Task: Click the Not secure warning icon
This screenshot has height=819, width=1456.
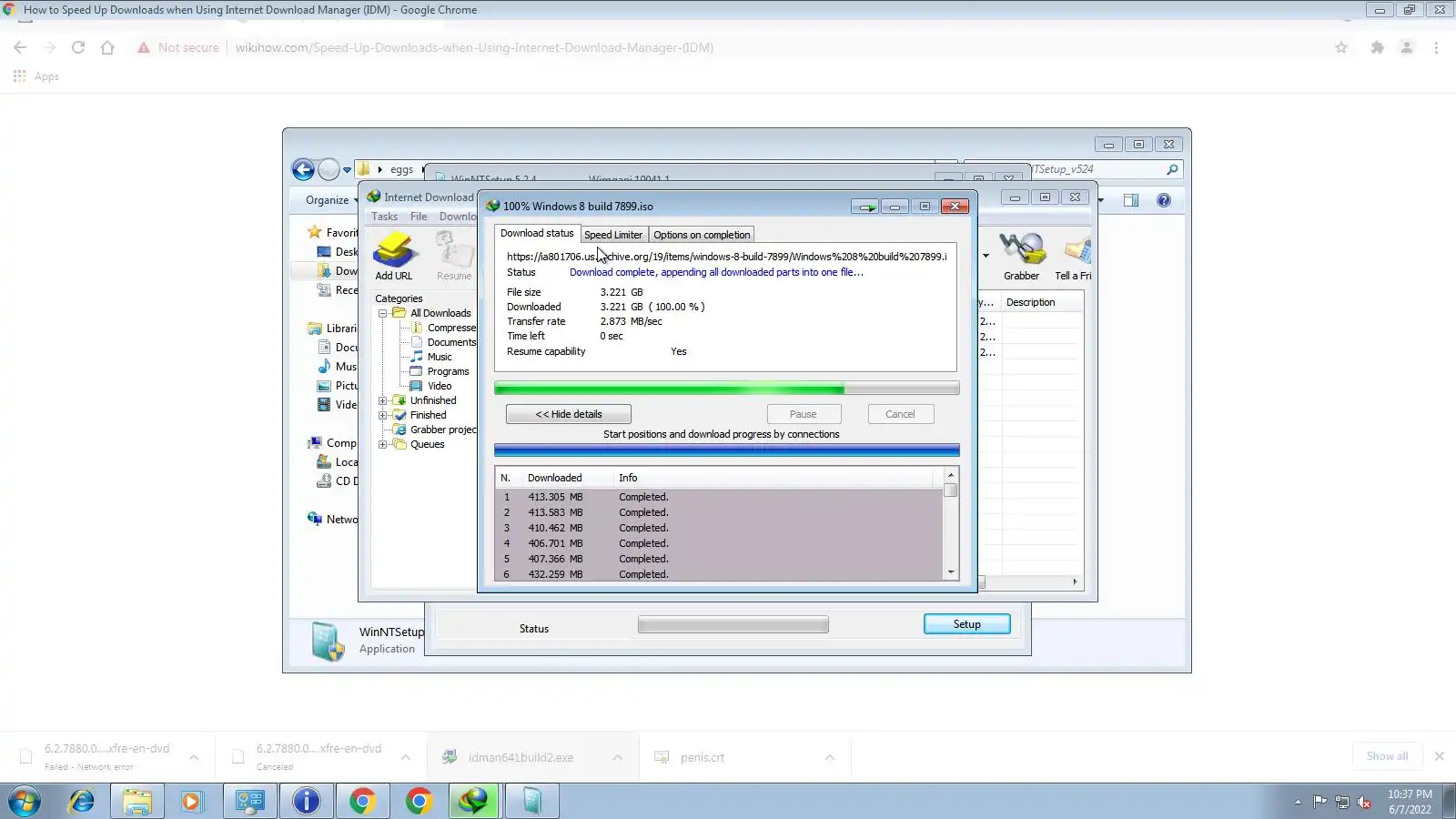Action: [x=143, y=47]
